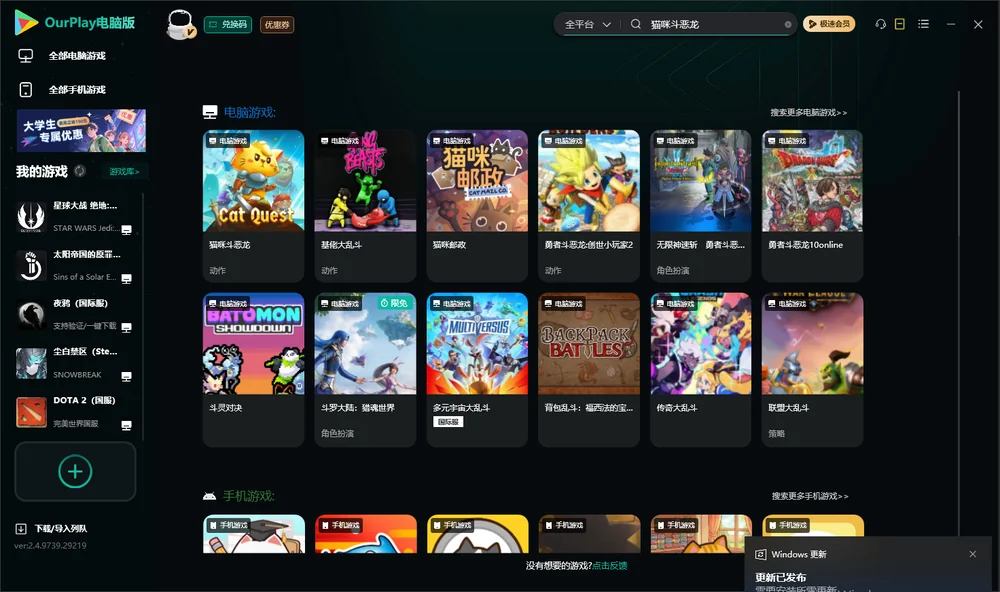The width and height of the screenshot is (1000, 592).
Task: Click the yellow mini-window icon in title bar
Action: point(900,24)
